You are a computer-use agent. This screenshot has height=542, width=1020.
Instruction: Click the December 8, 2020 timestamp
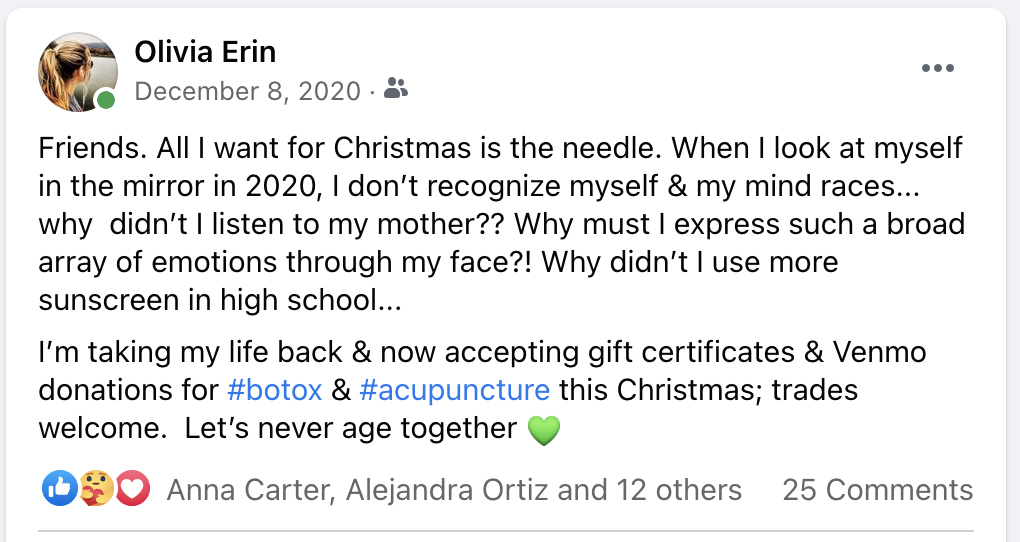pos(247,92)
